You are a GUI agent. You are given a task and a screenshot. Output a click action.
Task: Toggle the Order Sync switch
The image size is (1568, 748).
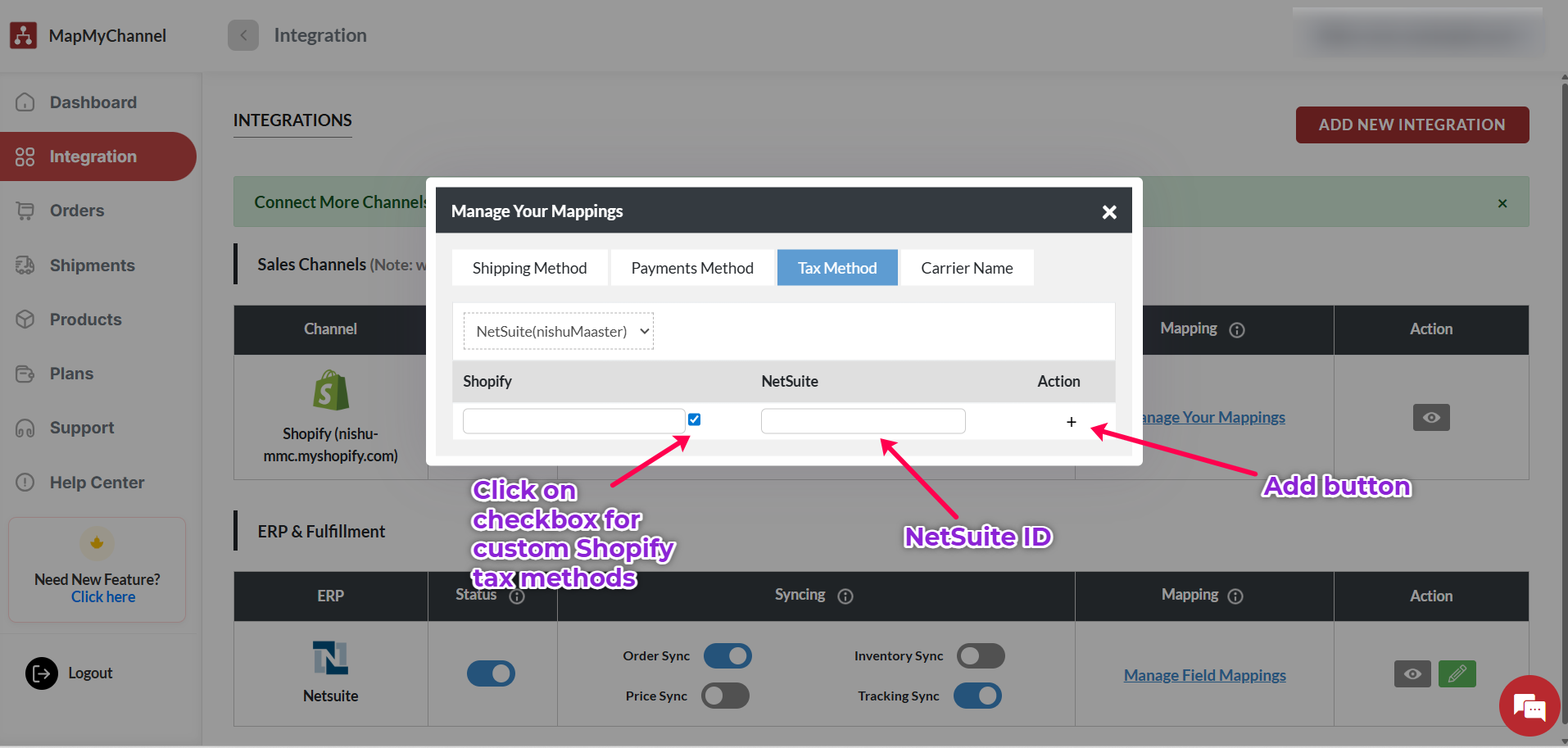coord(727,656)
